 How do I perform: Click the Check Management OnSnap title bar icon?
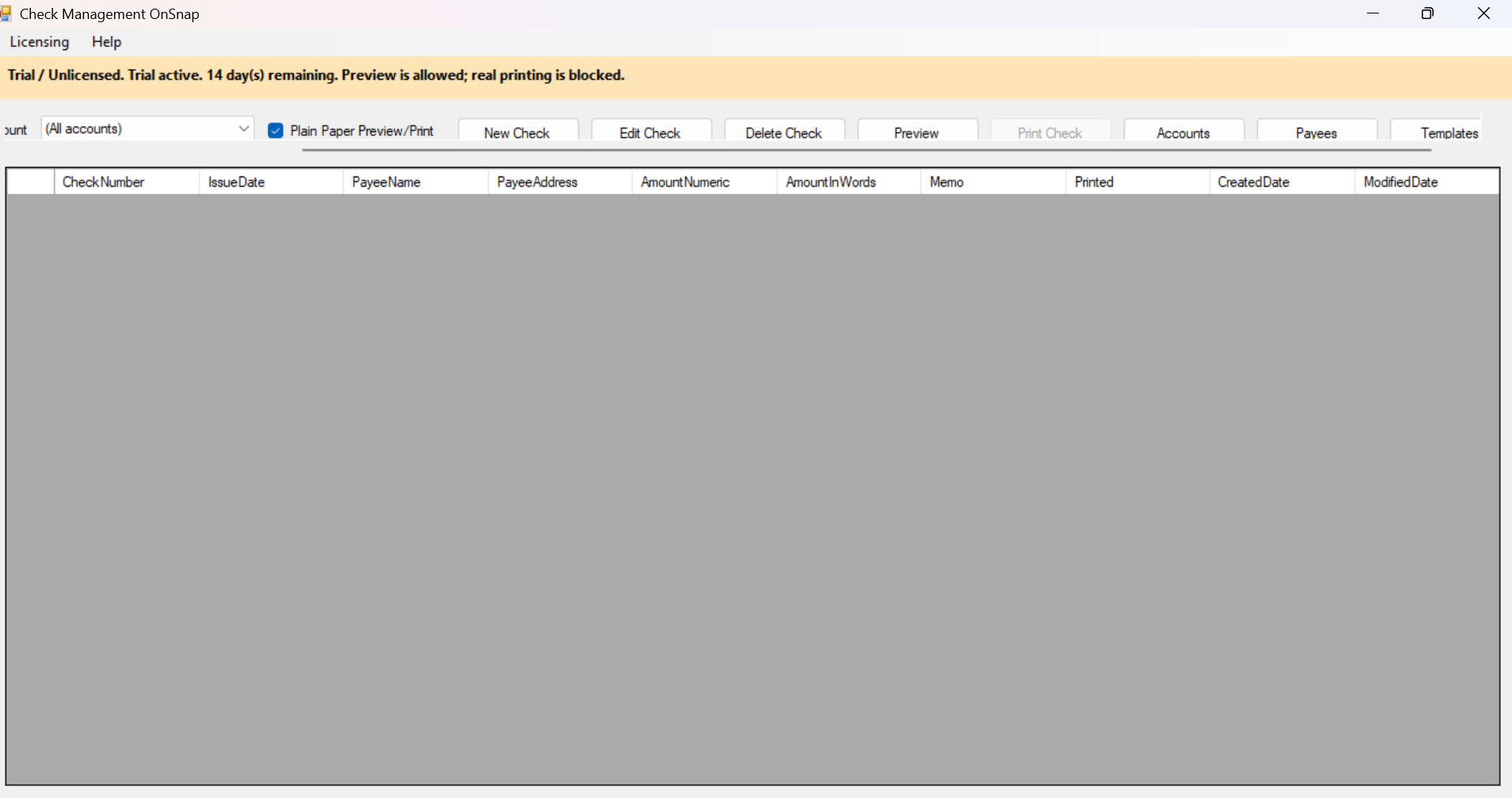[7, 13]
